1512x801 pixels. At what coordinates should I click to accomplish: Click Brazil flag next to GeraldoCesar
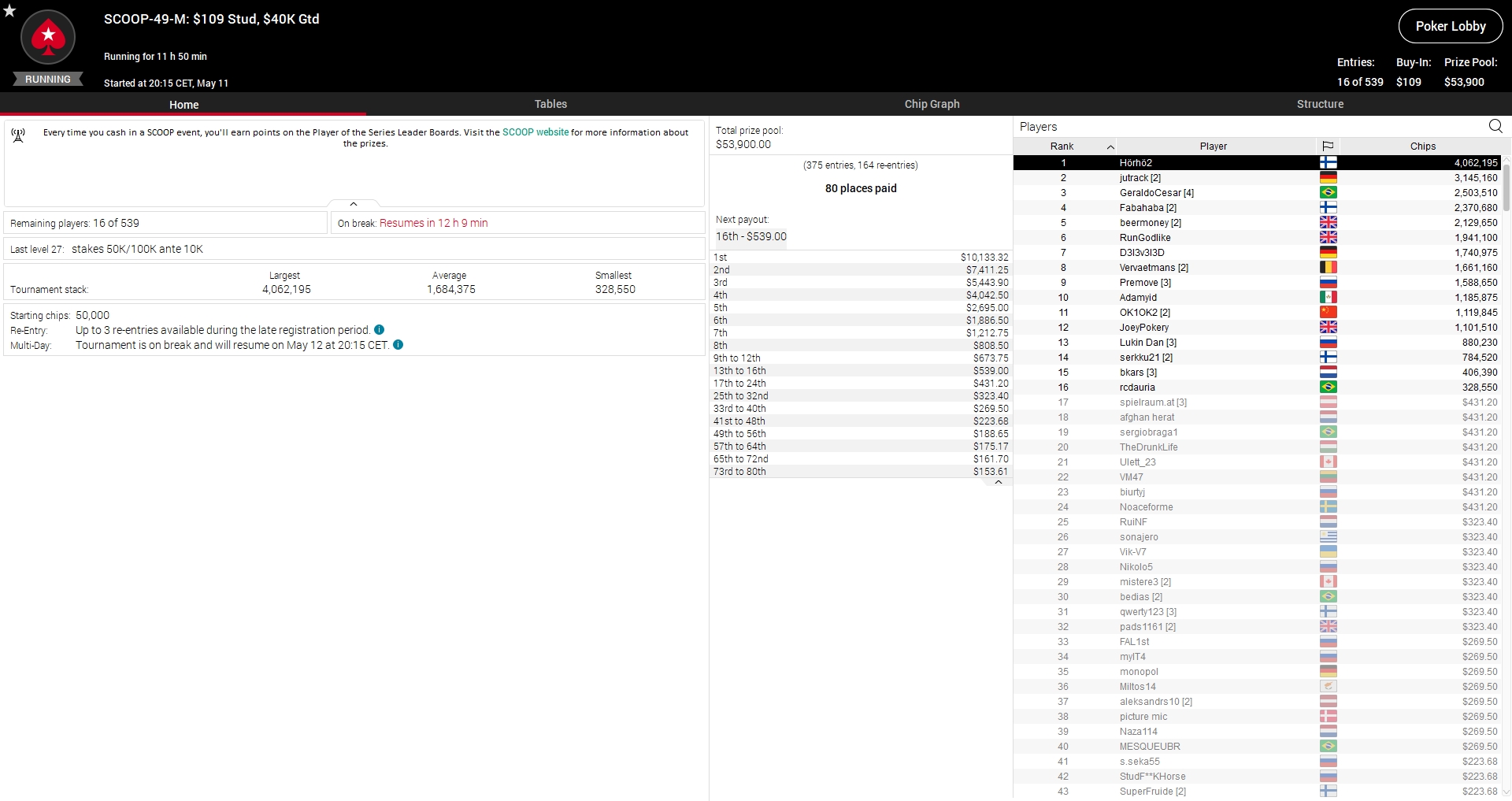1329,193
